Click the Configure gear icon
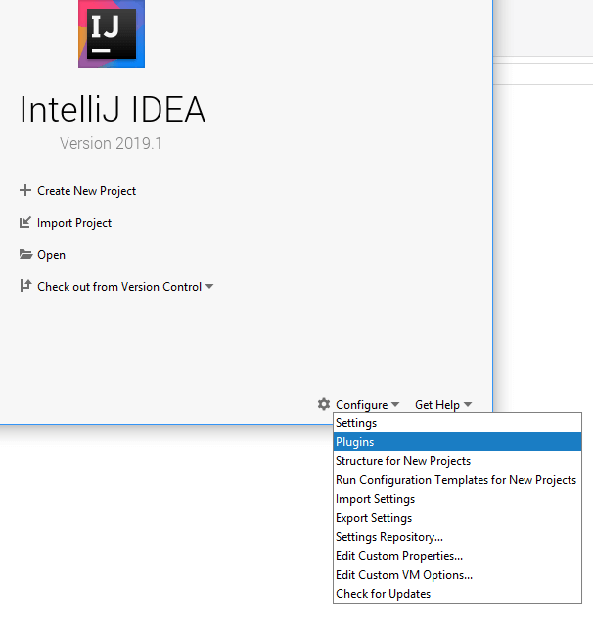 (x=324, y=404)
